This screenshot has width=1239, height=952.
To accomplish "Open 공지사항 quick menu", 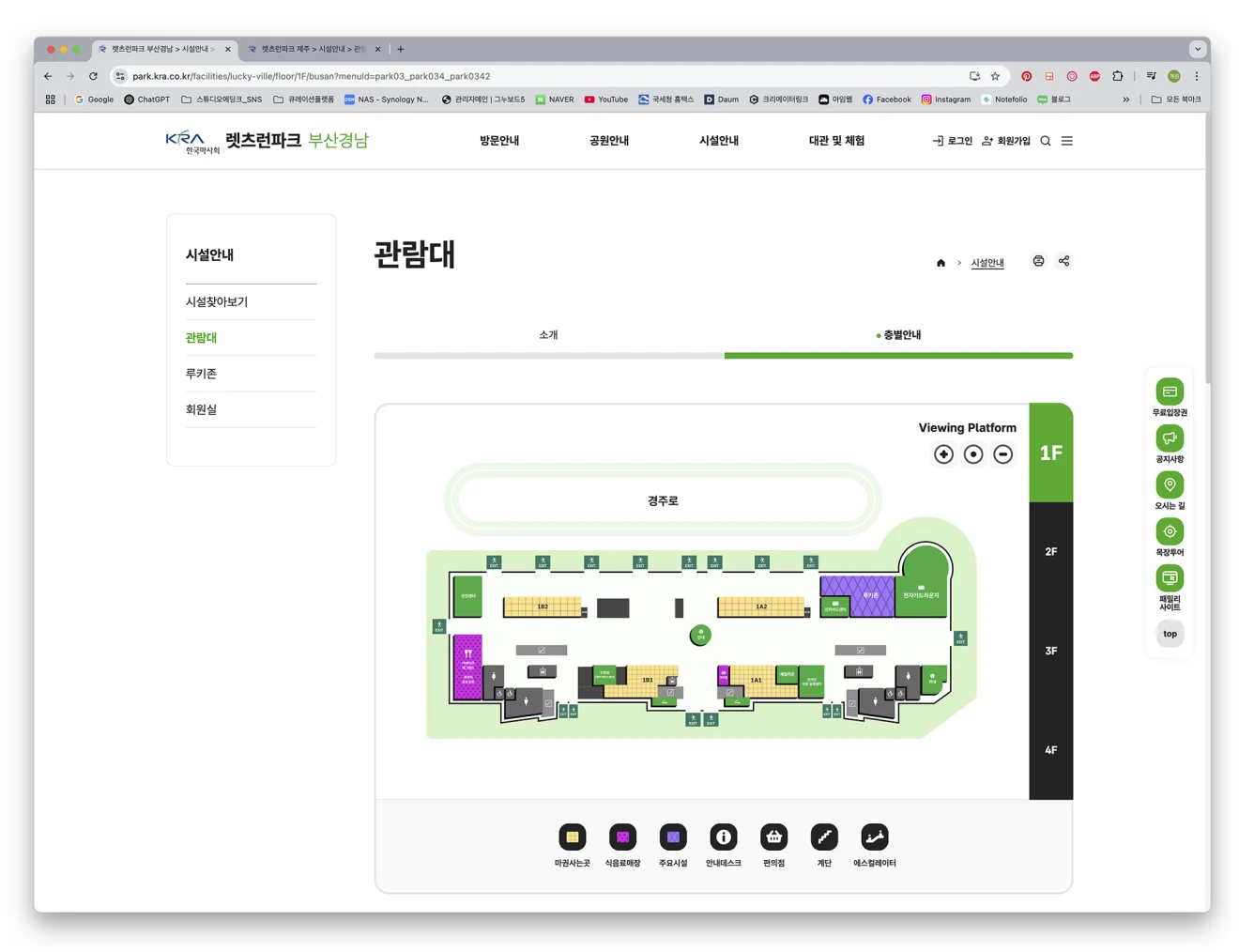I will pyautogui.click(x=1170, y=444).
